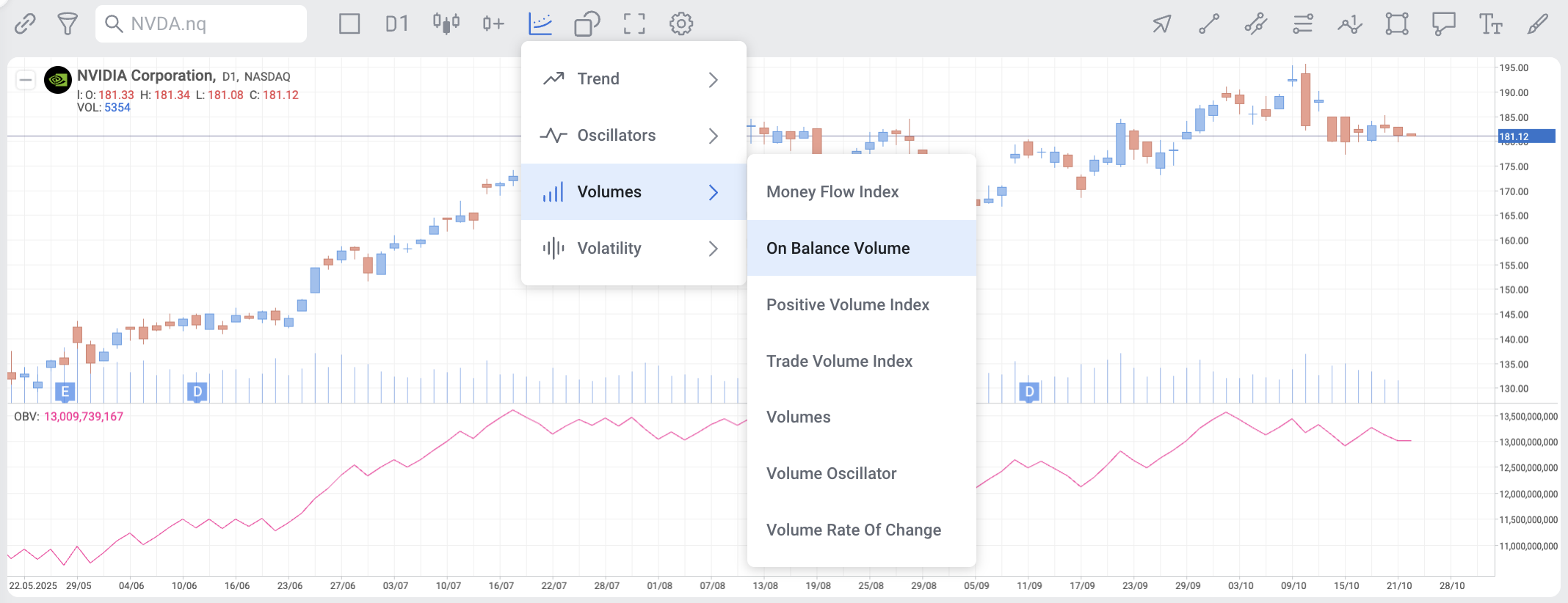
Task: Change chart type via candlestick icon
Action: pos(446,24)
